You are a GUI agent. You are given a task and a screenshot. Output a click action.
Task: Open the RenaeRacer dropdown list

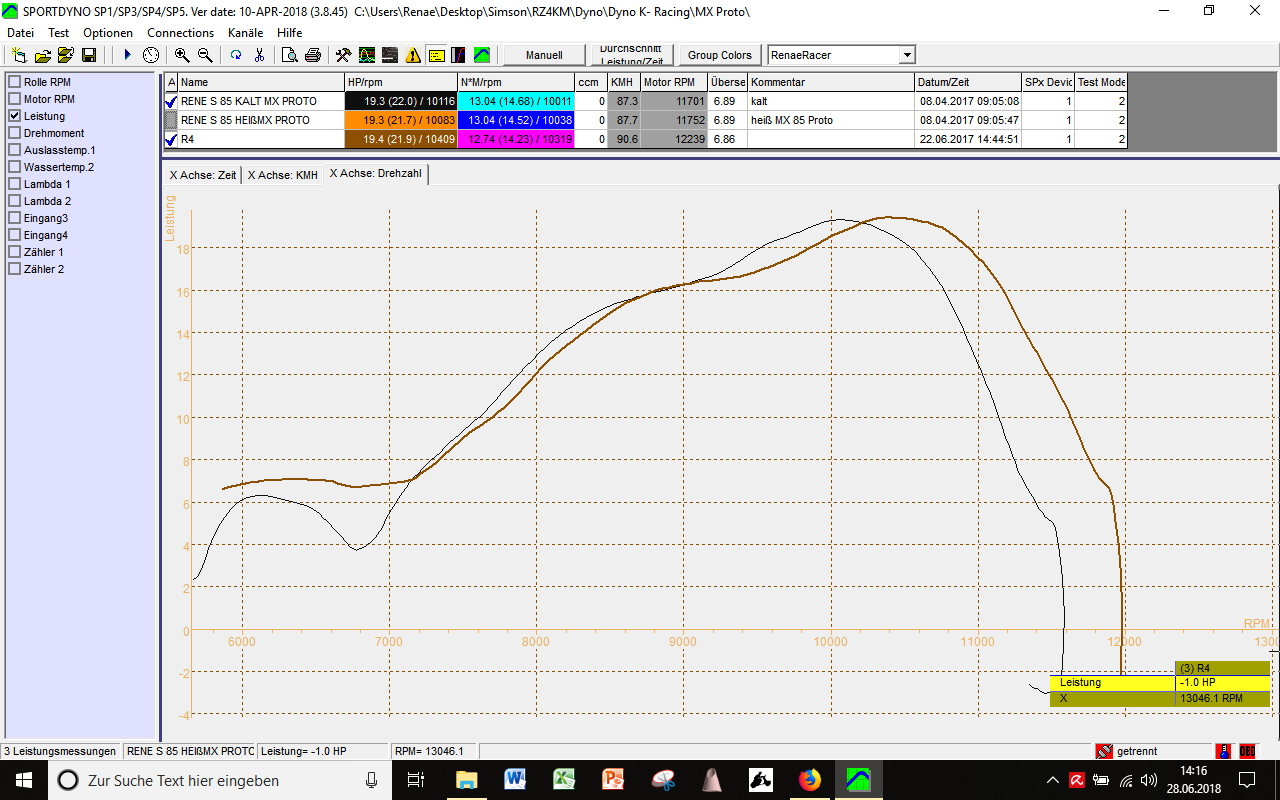pos(906,55)
